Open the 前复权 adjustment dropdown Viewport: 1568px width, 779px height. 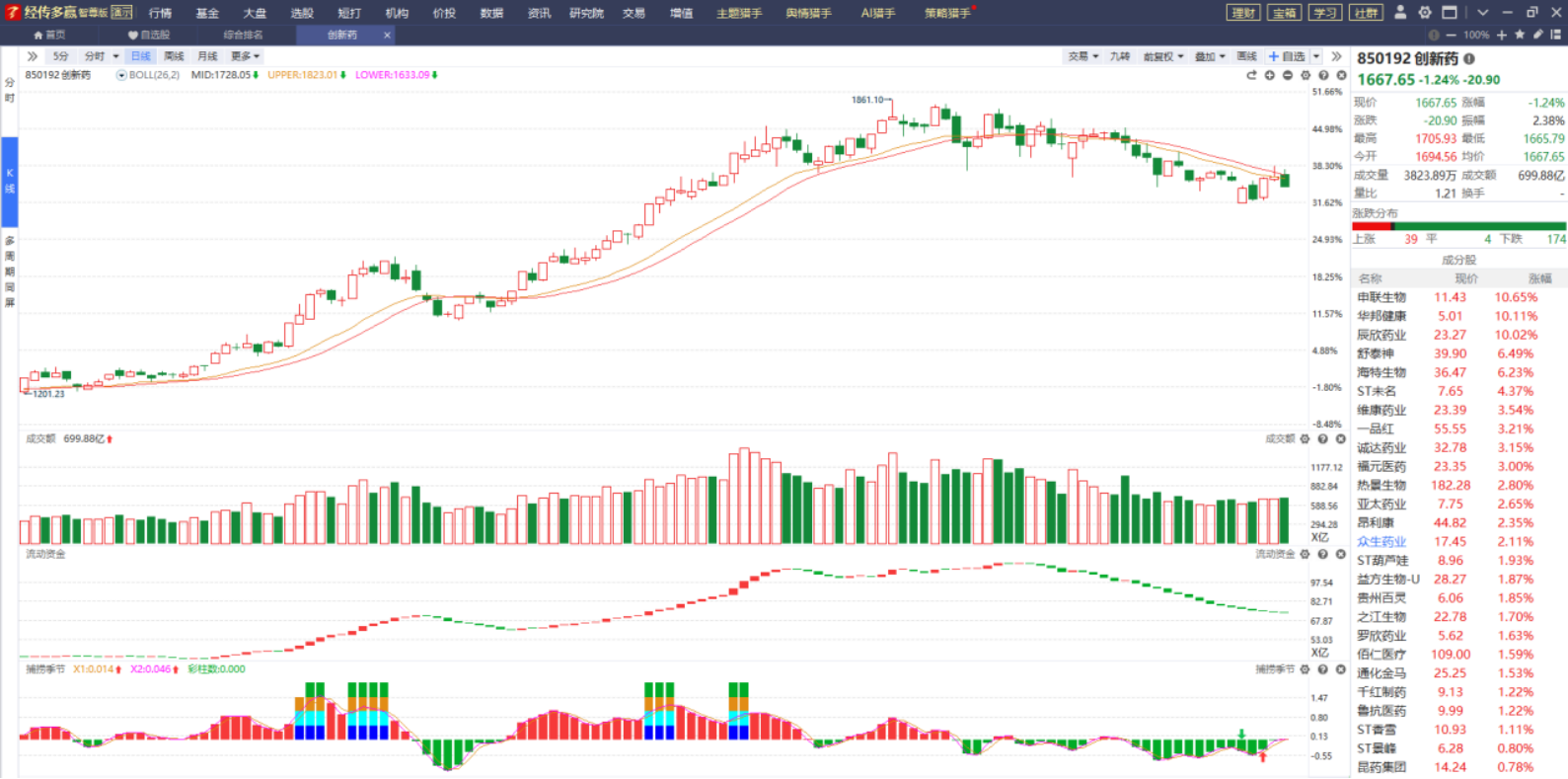click(x=1162, y=56)
